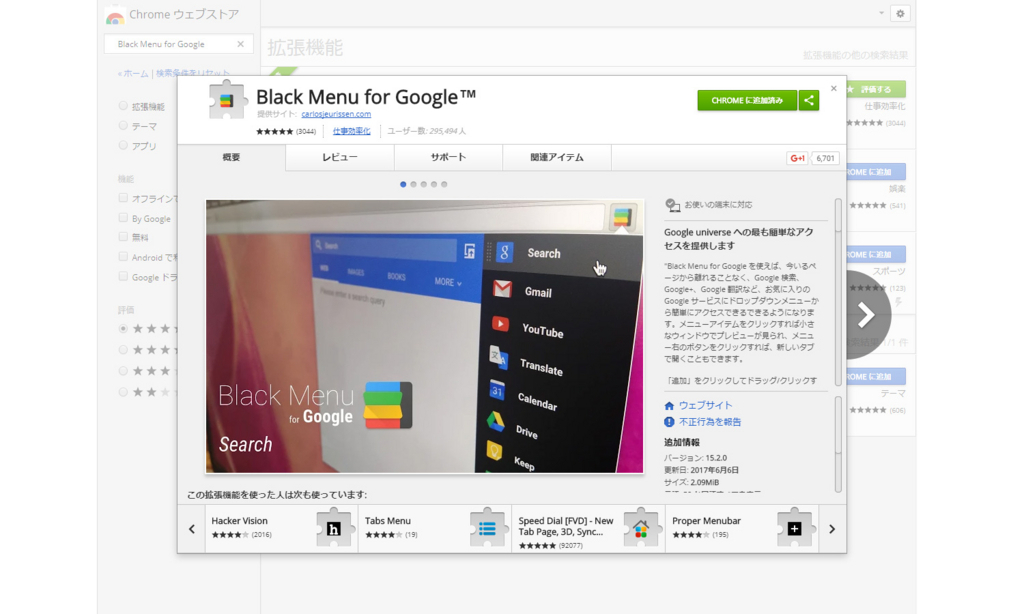Check the 無料 checkbox
Image resolution: width=1024 pixels, height=614 pixels.
point(123,237)
